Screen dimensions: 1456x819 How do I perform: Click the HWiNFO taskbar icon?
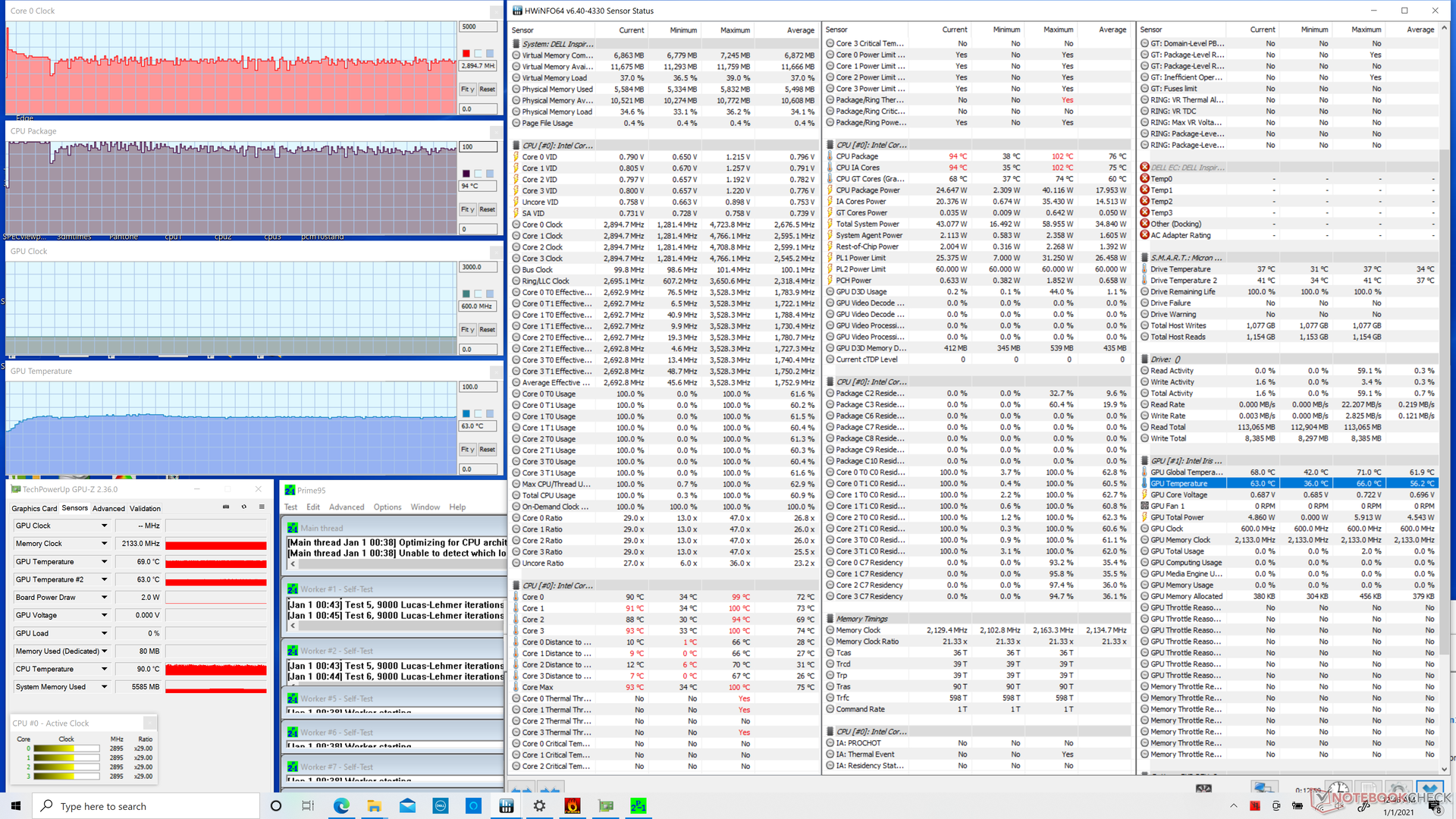coord(507,806)
